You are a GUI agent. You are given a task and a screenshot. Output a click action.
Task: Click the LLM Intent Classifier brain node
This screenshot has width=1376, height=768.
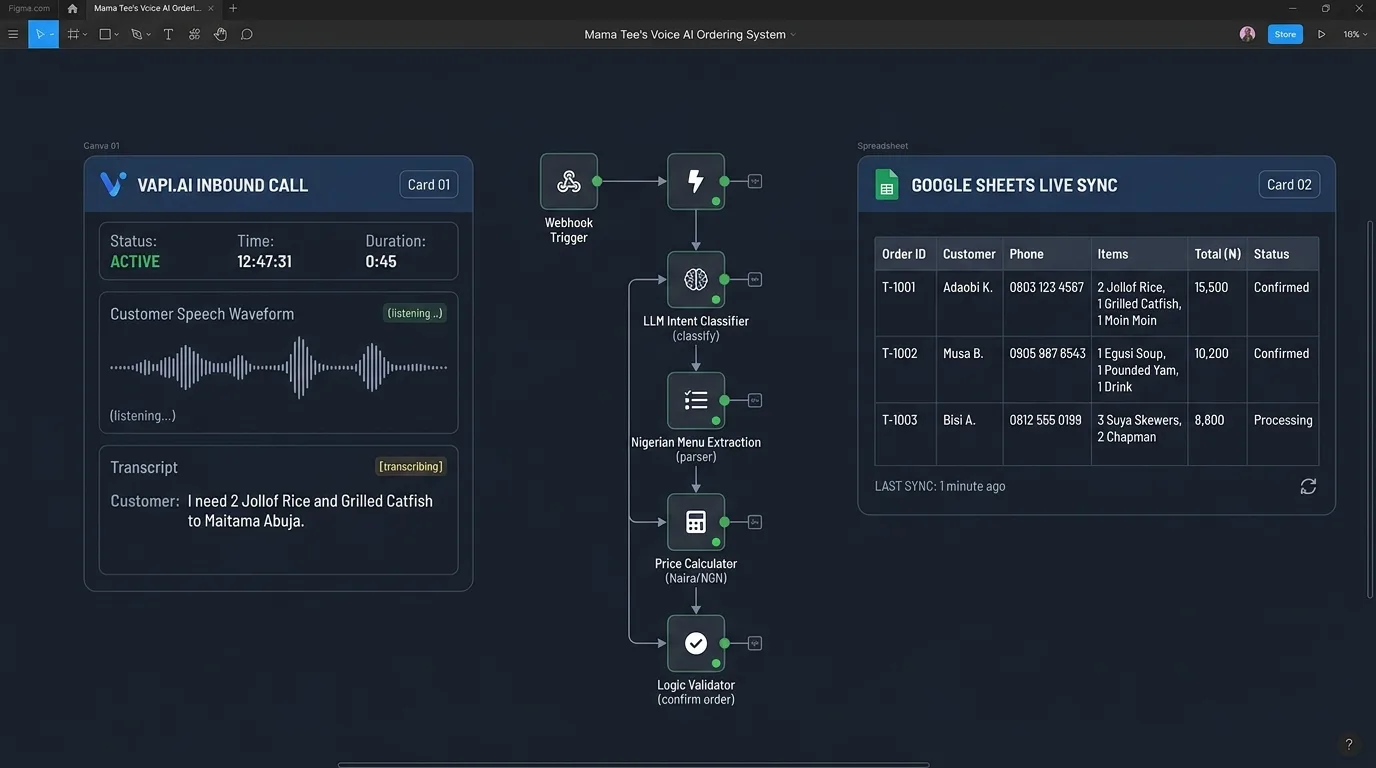(x=696, y=279)
